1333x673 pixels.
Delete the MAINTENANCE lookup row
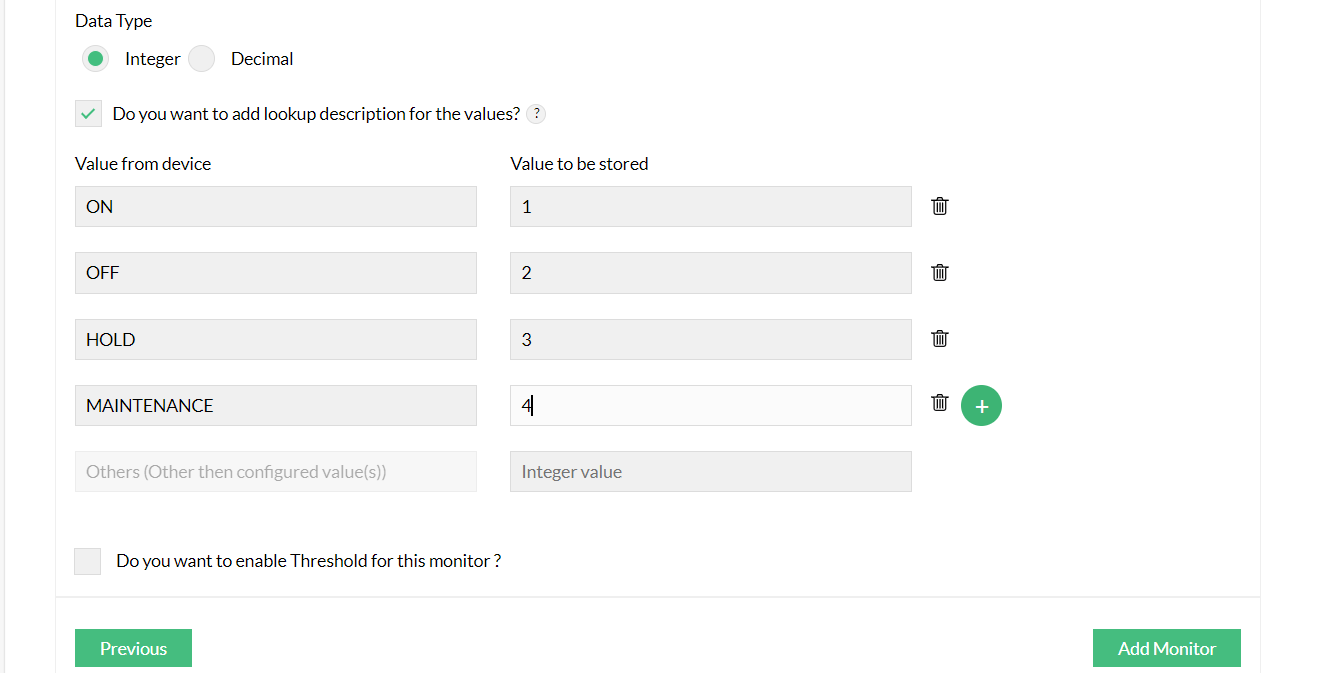coord(940,403)
